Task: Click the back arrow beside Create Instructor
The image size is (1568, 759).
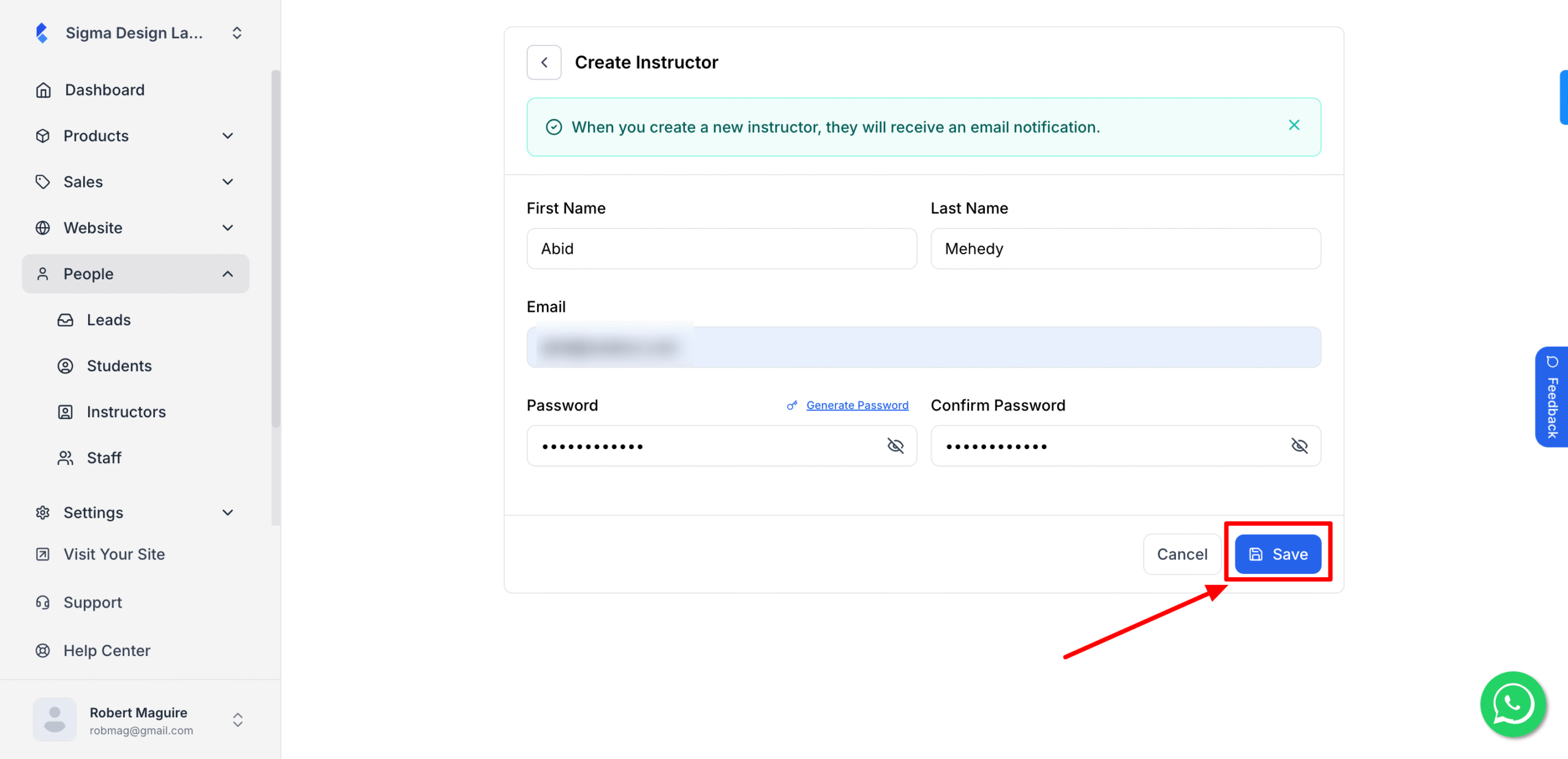Action: (x=544, y=62)
